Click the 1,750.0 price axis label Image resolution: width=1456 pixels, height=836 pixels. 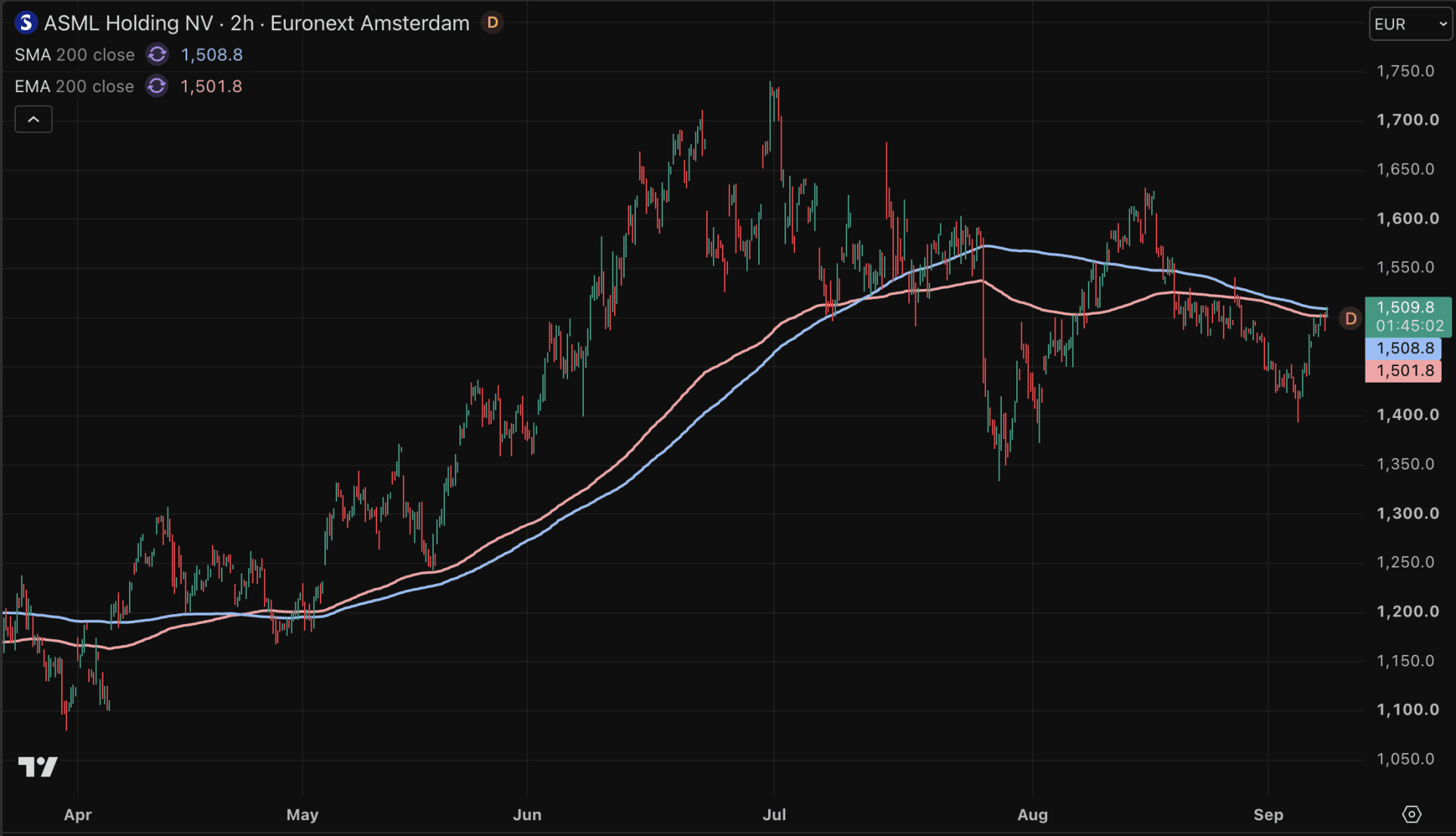pos(1405,71)
